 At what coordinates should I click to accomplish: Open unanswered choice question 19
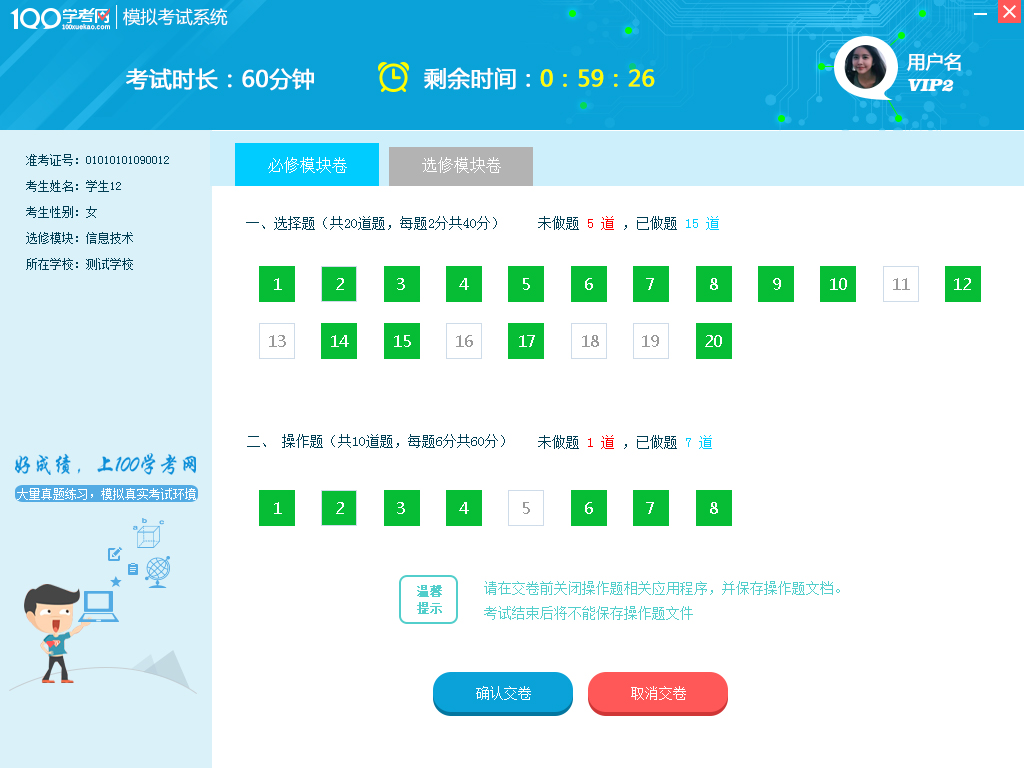[650, 341]
